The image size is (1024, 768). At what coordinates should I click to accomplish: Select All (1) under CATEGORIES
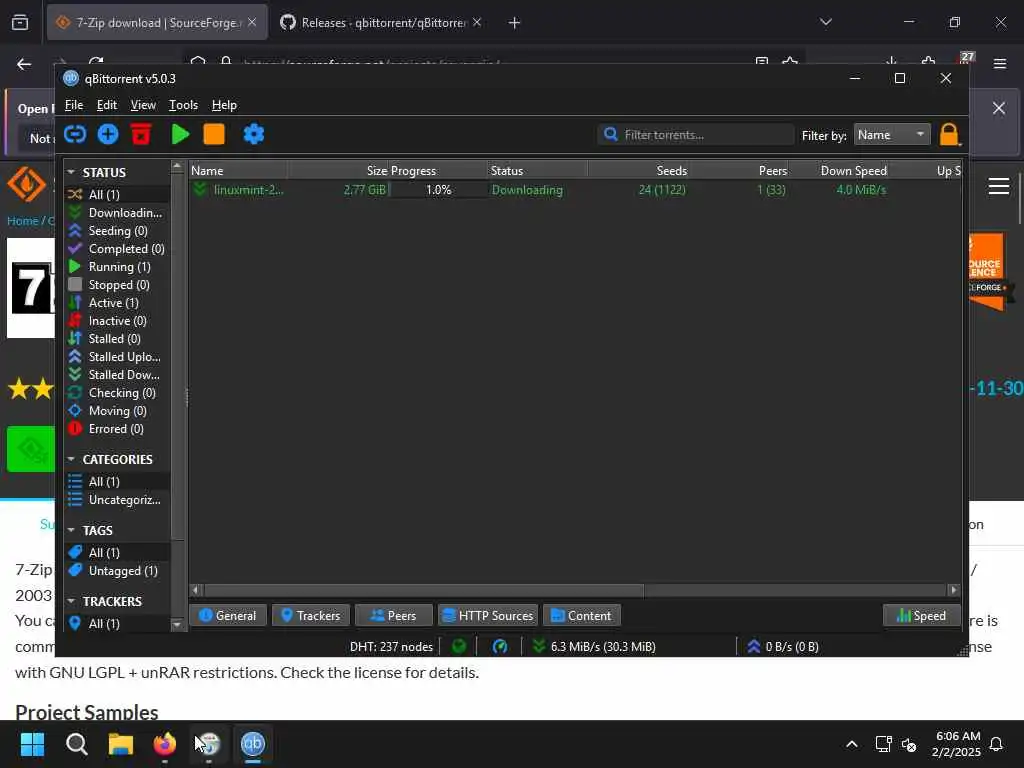pyautogui.click(x=117, y=481)
